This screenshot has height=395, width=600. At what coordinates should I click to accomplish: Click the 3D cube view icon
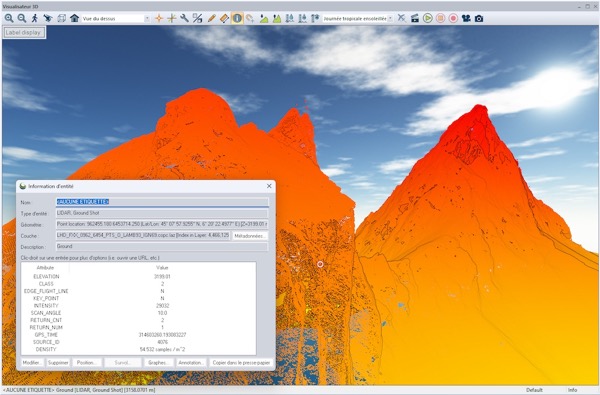click(x=61, y=18)
